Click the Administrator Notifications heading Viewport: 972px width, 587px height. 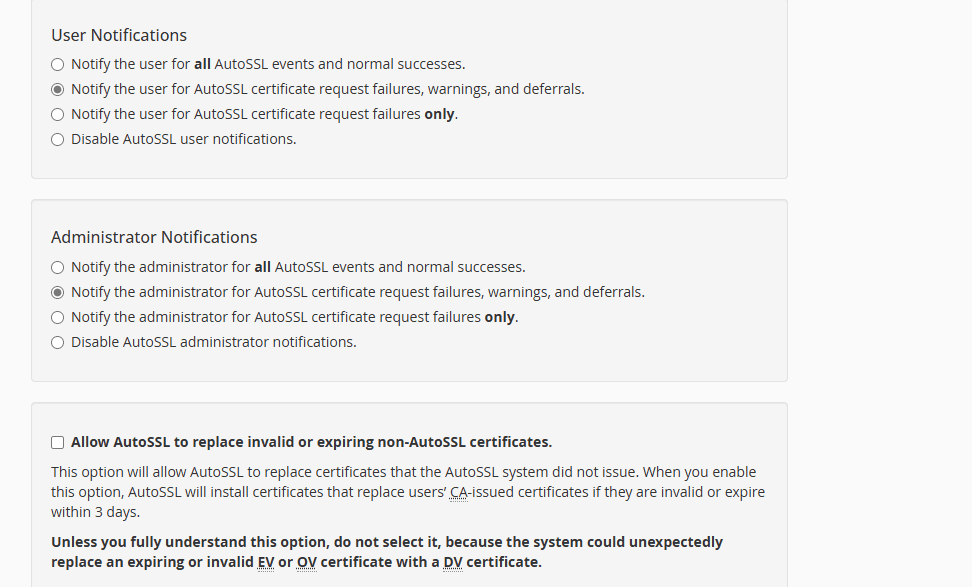[x=154, y=238]
